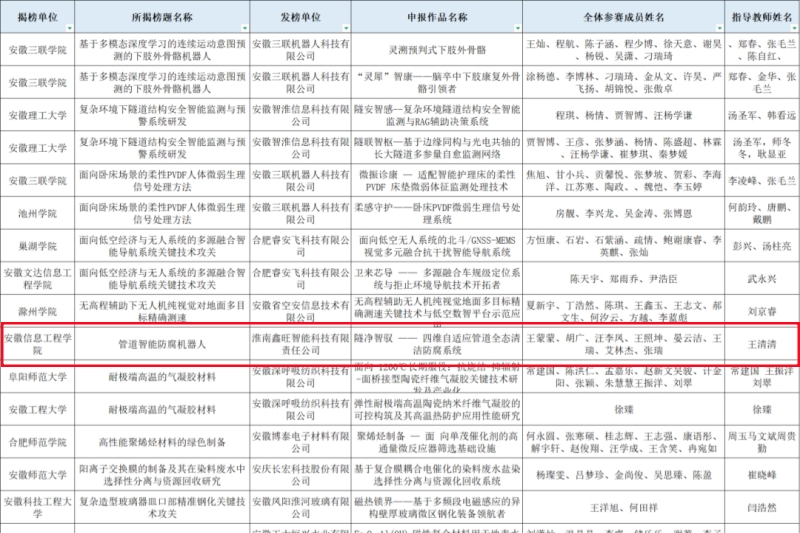Select the project cell starting with 隧联智枢
The height and width of the screenshot is (533, 800).
tap(437, 148)
